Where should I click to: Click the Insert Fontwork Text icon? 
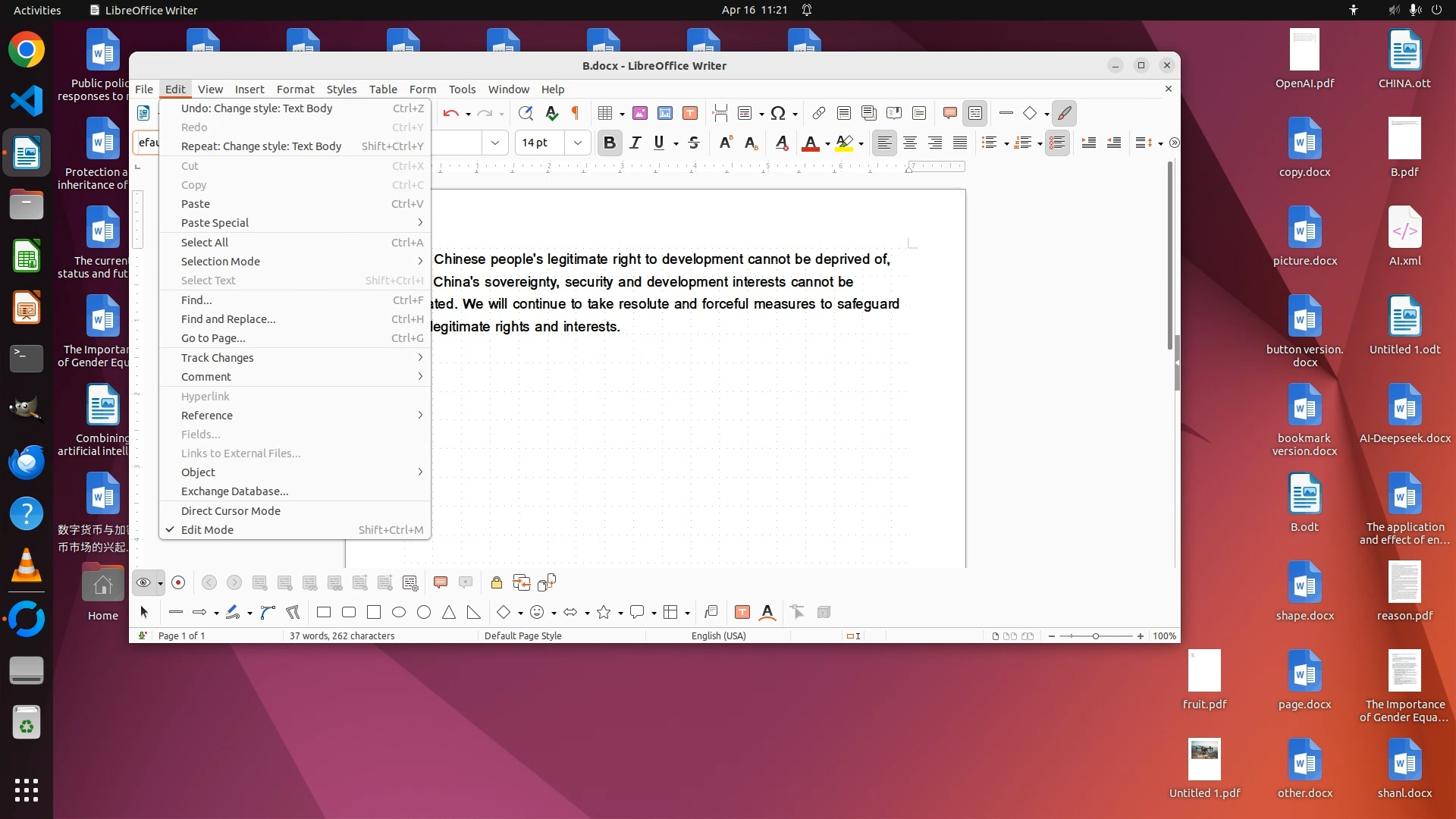click(x=767, y=613)
